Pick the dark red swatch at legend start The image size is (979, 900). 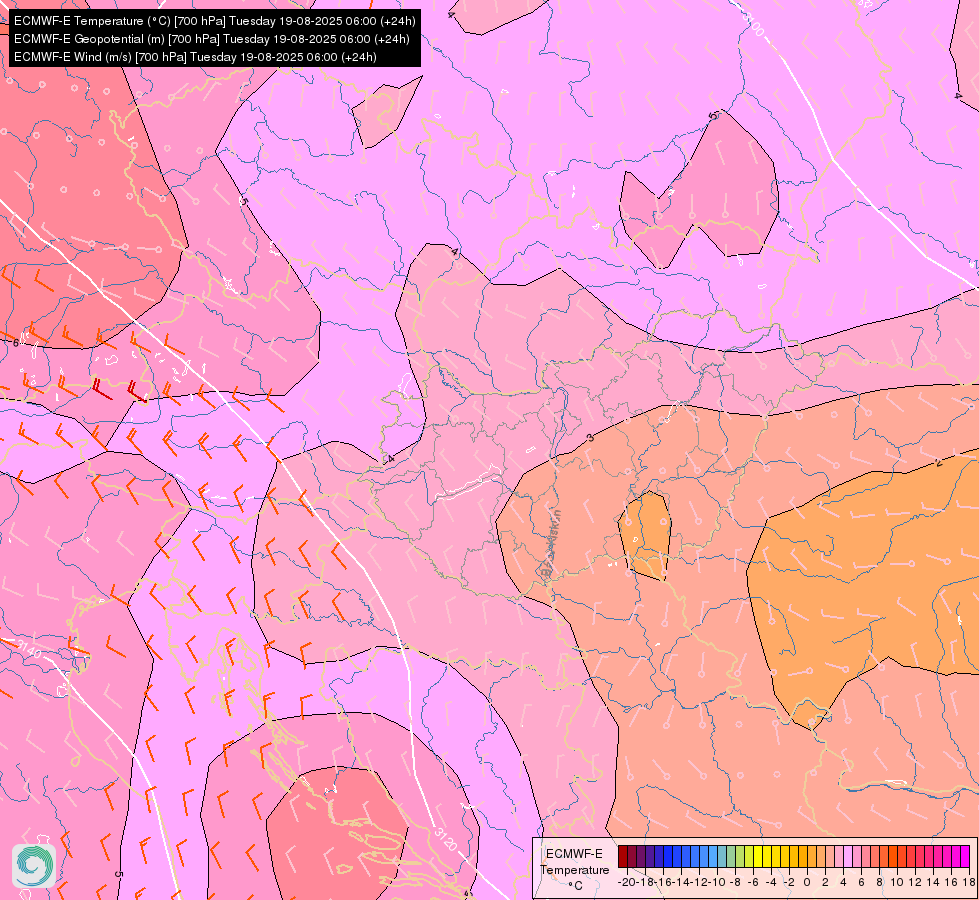coord(623,856)
